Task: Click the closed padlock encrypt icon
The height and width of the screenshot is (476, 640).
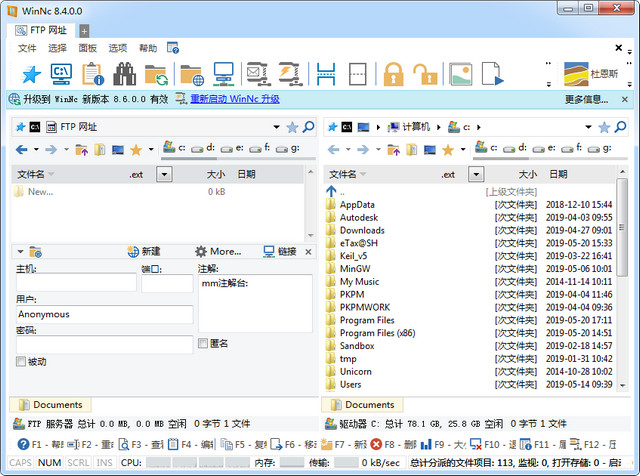Action: 393,73
